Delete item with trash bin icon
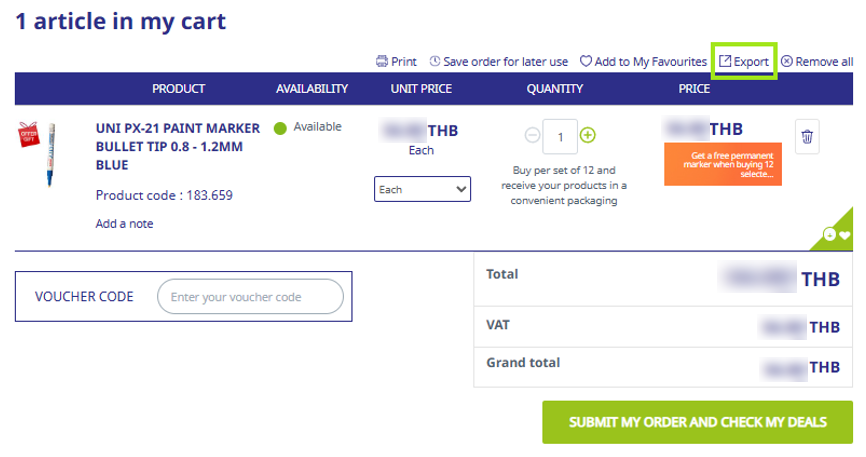The height and width of the screenshot is (457, 866). tap(808, 137)
